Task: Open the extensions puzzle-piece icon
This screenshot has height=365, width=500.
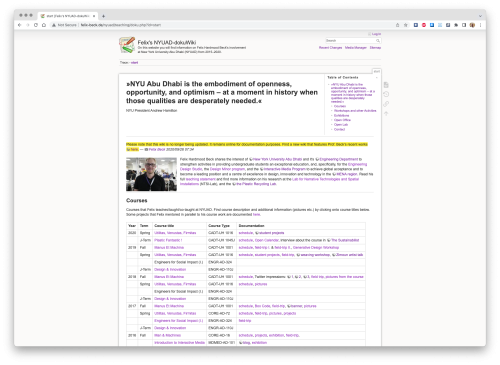Action: pos(456,25)
